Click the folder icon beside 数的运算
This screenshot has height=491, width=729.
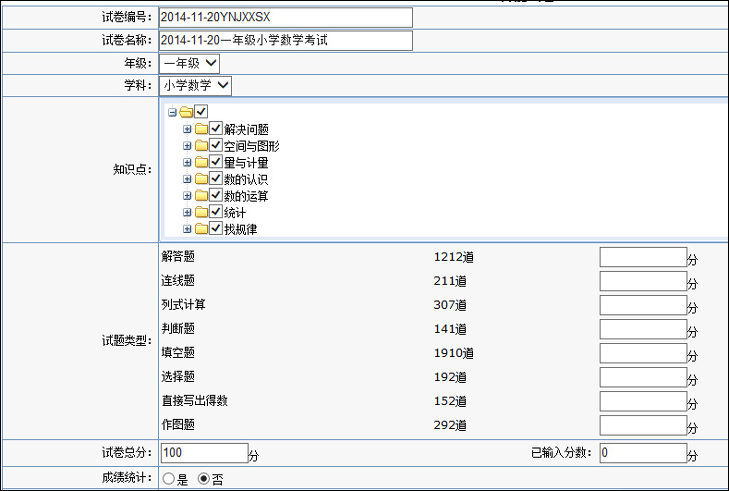[x=201, y=196]
